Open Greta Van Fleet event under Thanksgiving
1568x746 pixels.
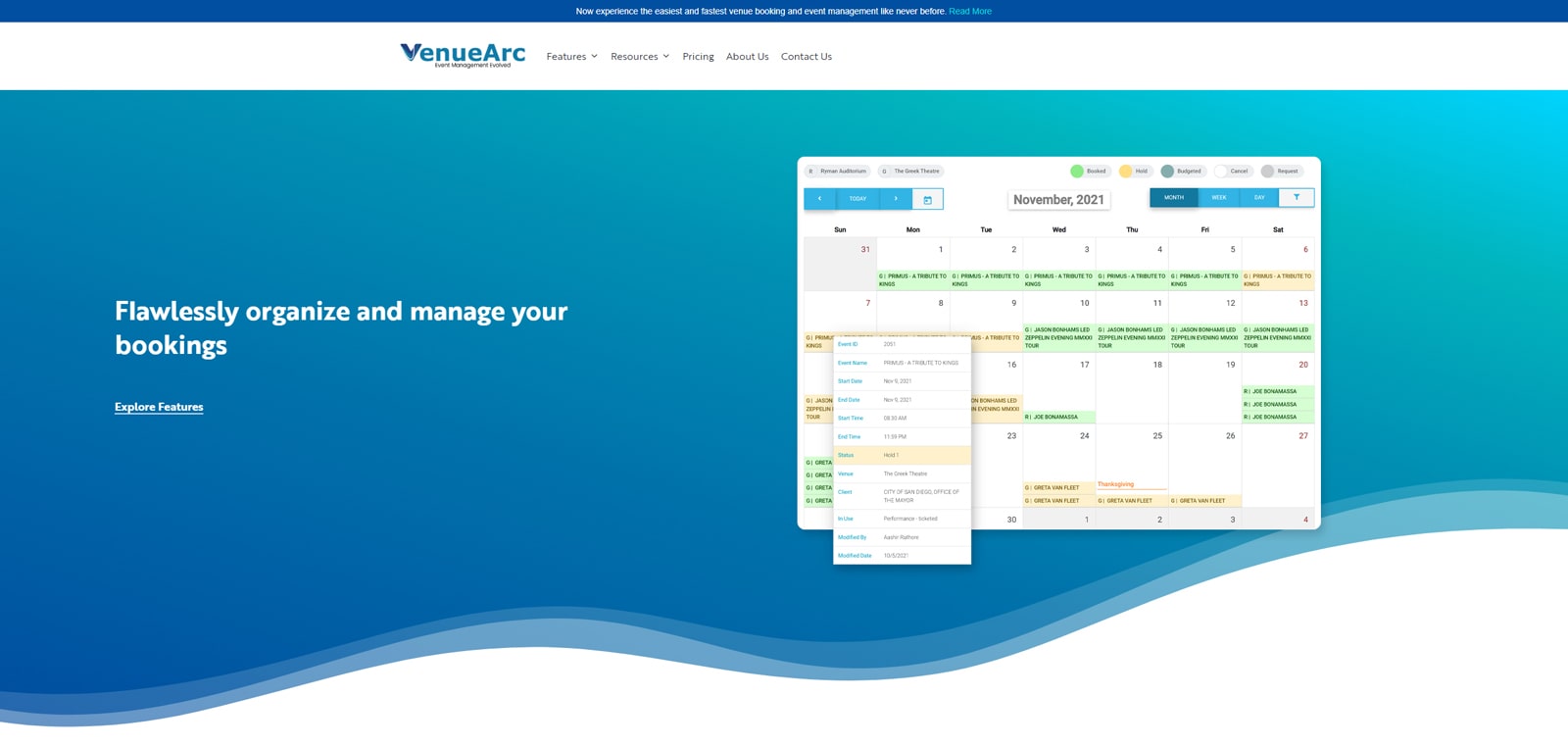tap(1132, 500)
